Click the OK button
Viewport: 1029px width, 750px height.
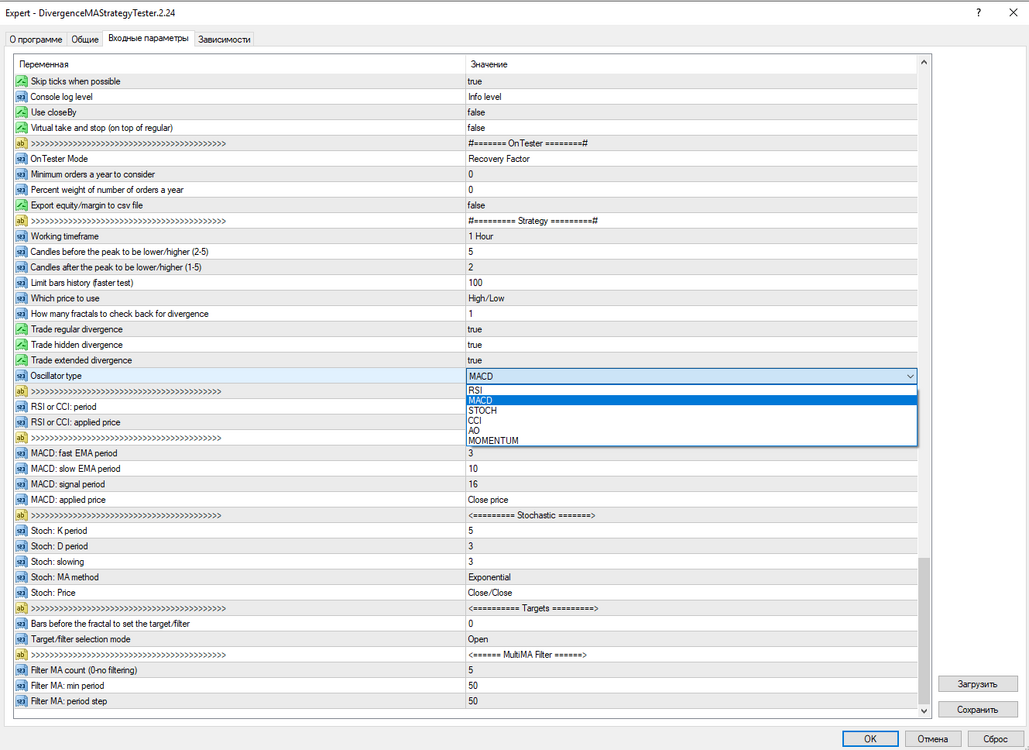click(x=870, y=739)
